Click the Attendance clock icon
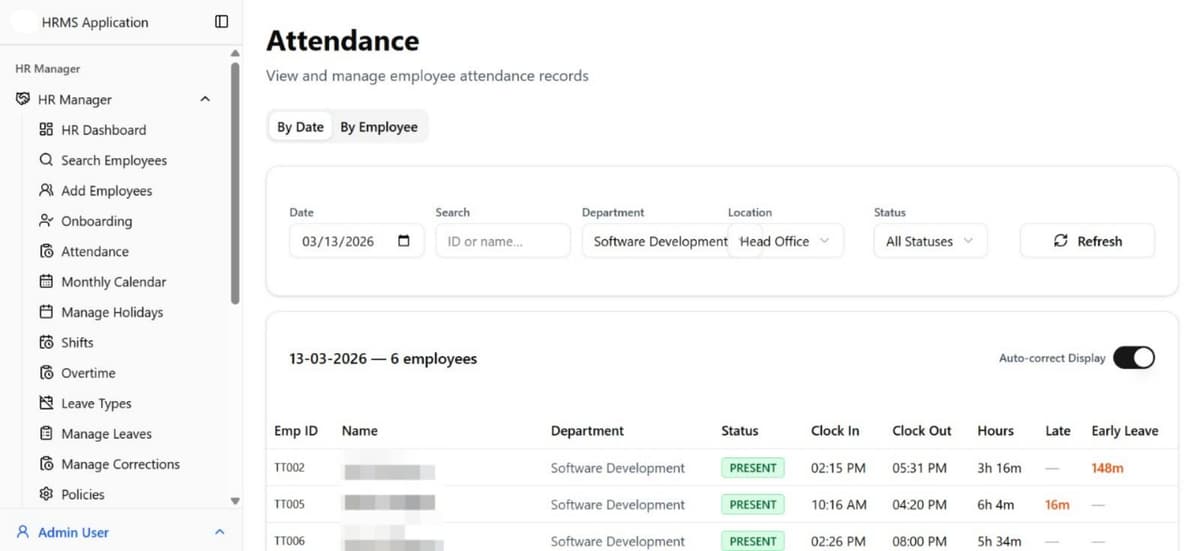Image resolution: width=1200 pixels, height=551 pixels. [x=46, y=251]
